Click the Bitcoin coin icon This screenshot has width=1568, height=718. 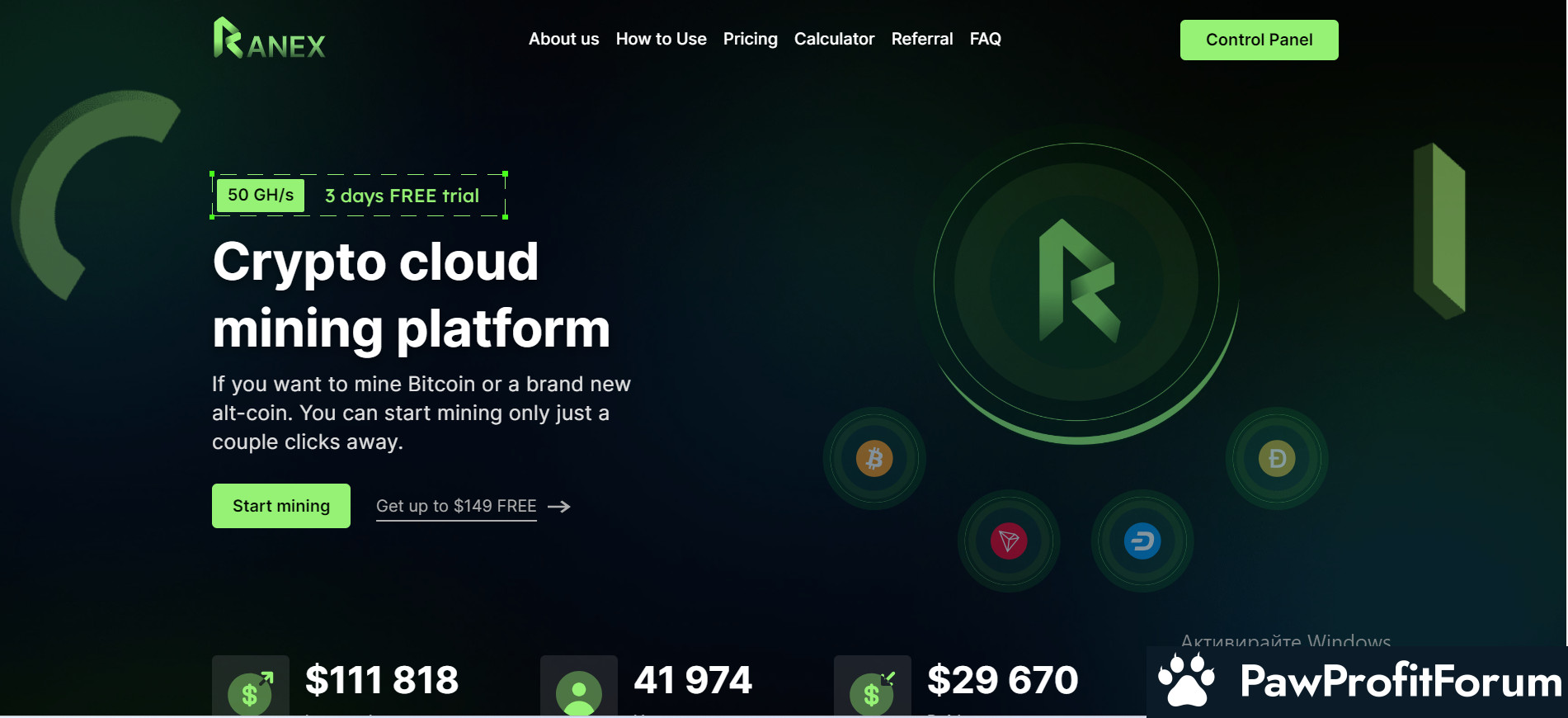point(874,458)
